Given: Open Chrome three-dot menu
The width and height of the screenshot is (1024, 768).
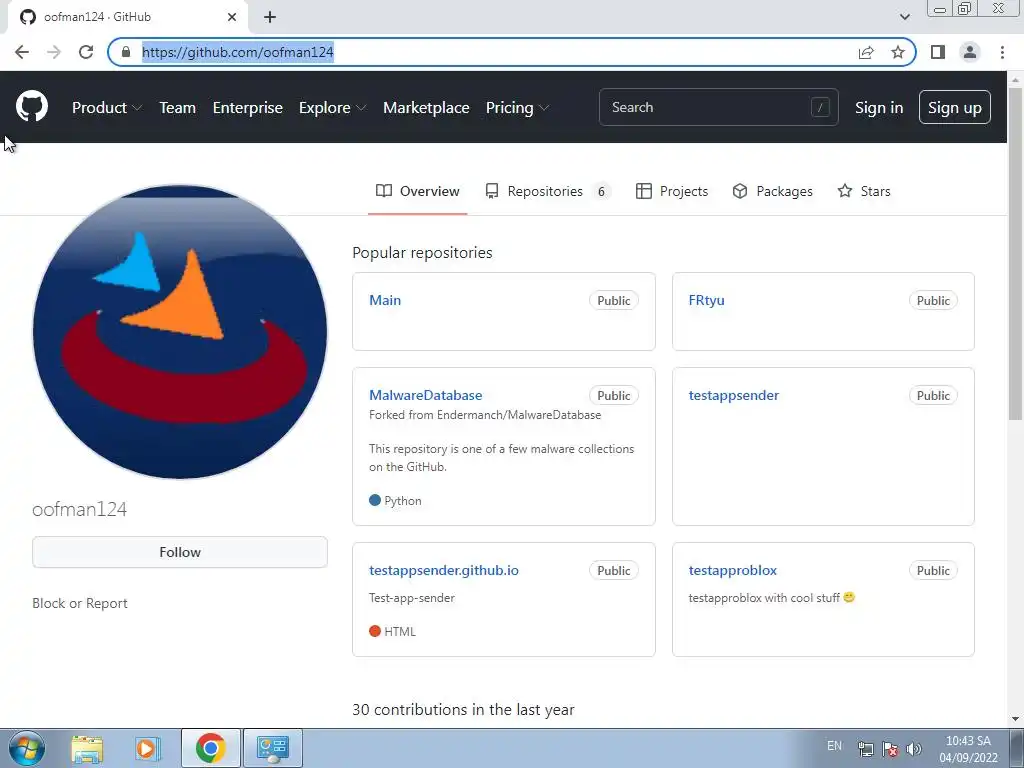Looking at the screenshot, I should coord(1002,52).
